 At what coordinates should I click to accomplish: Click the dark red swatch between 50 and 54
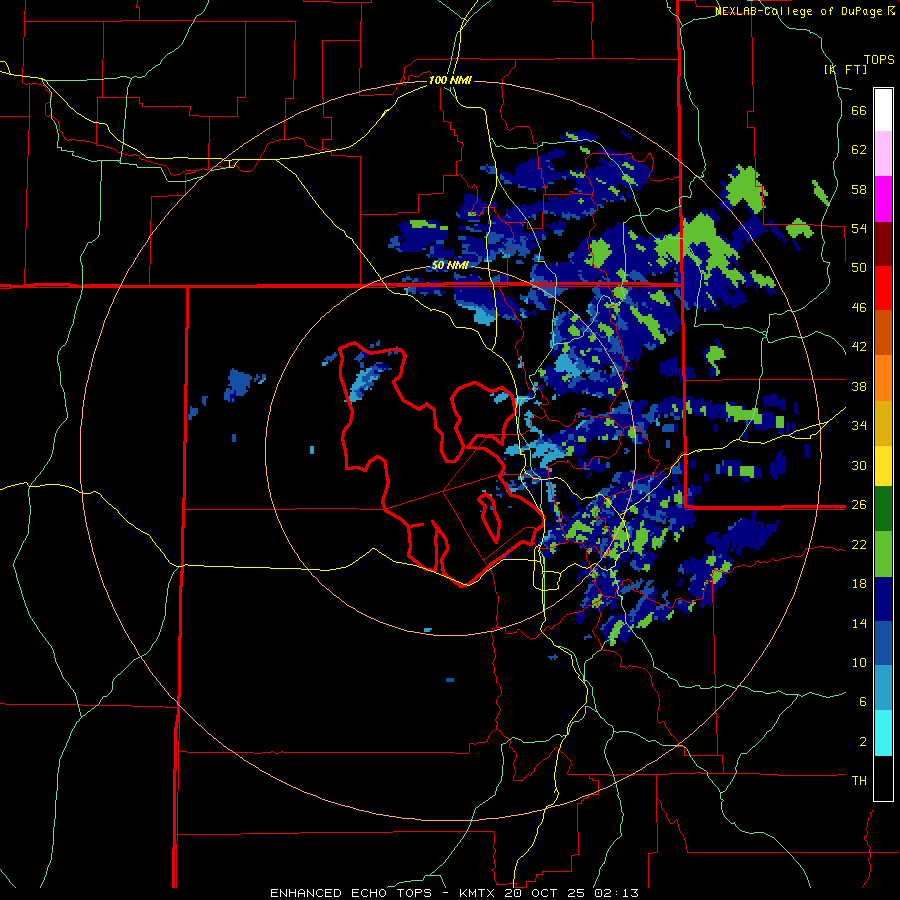coord(883,244)
